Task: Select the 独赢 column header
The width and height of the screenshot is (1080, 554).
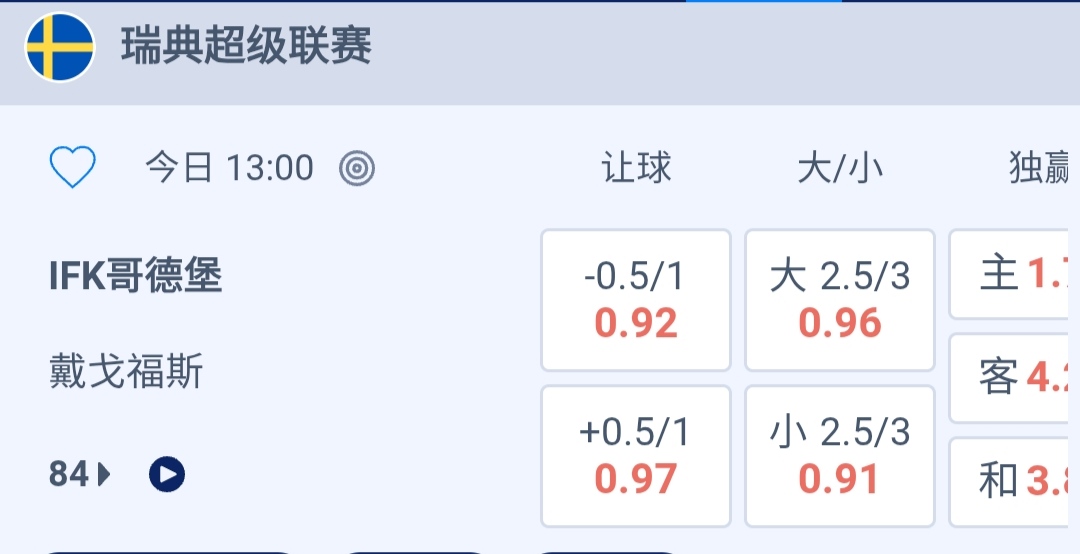Action: pyautogui.click(x=1040, y=169)
